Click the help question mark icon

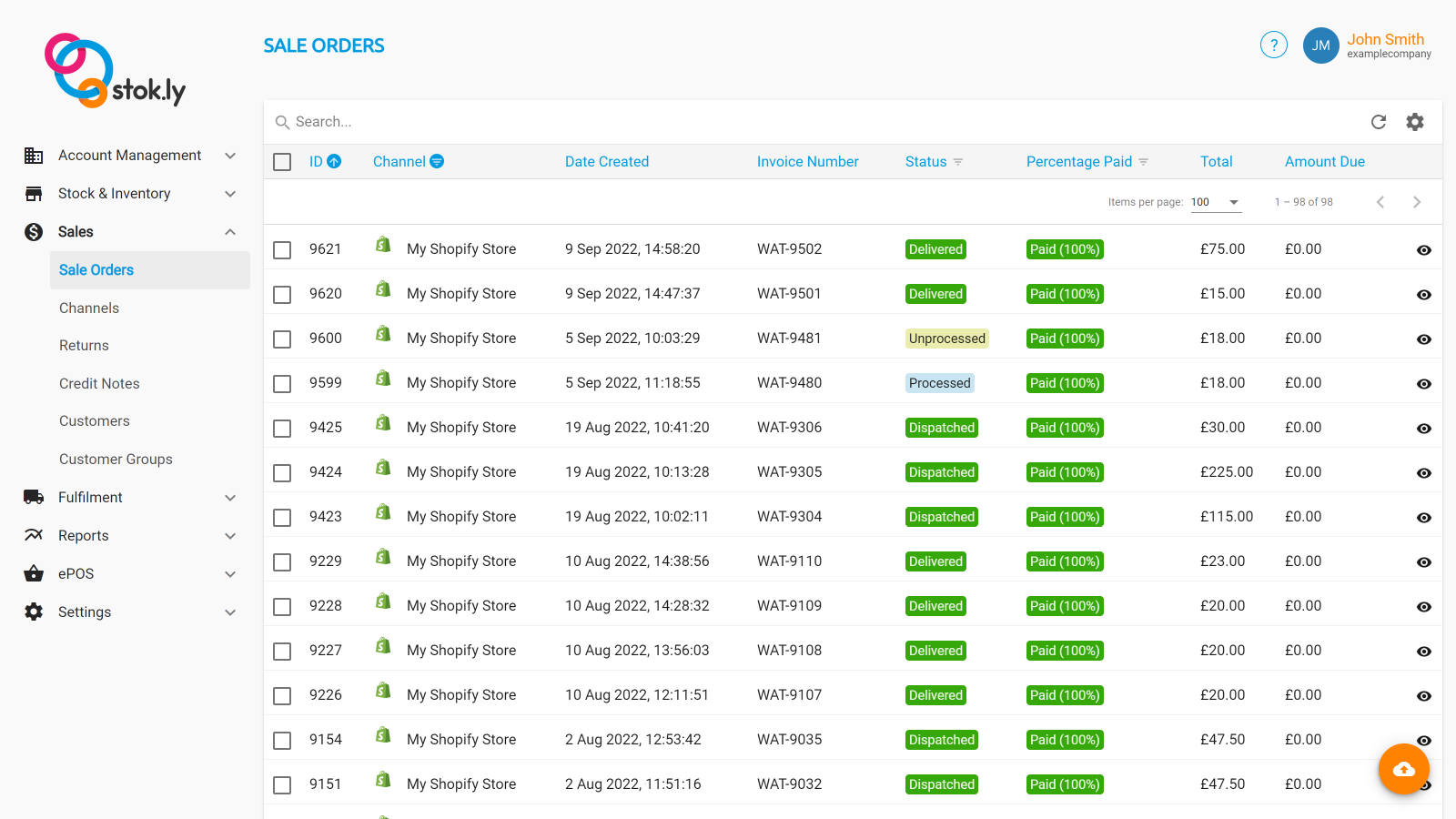(x=1274, y=45)
